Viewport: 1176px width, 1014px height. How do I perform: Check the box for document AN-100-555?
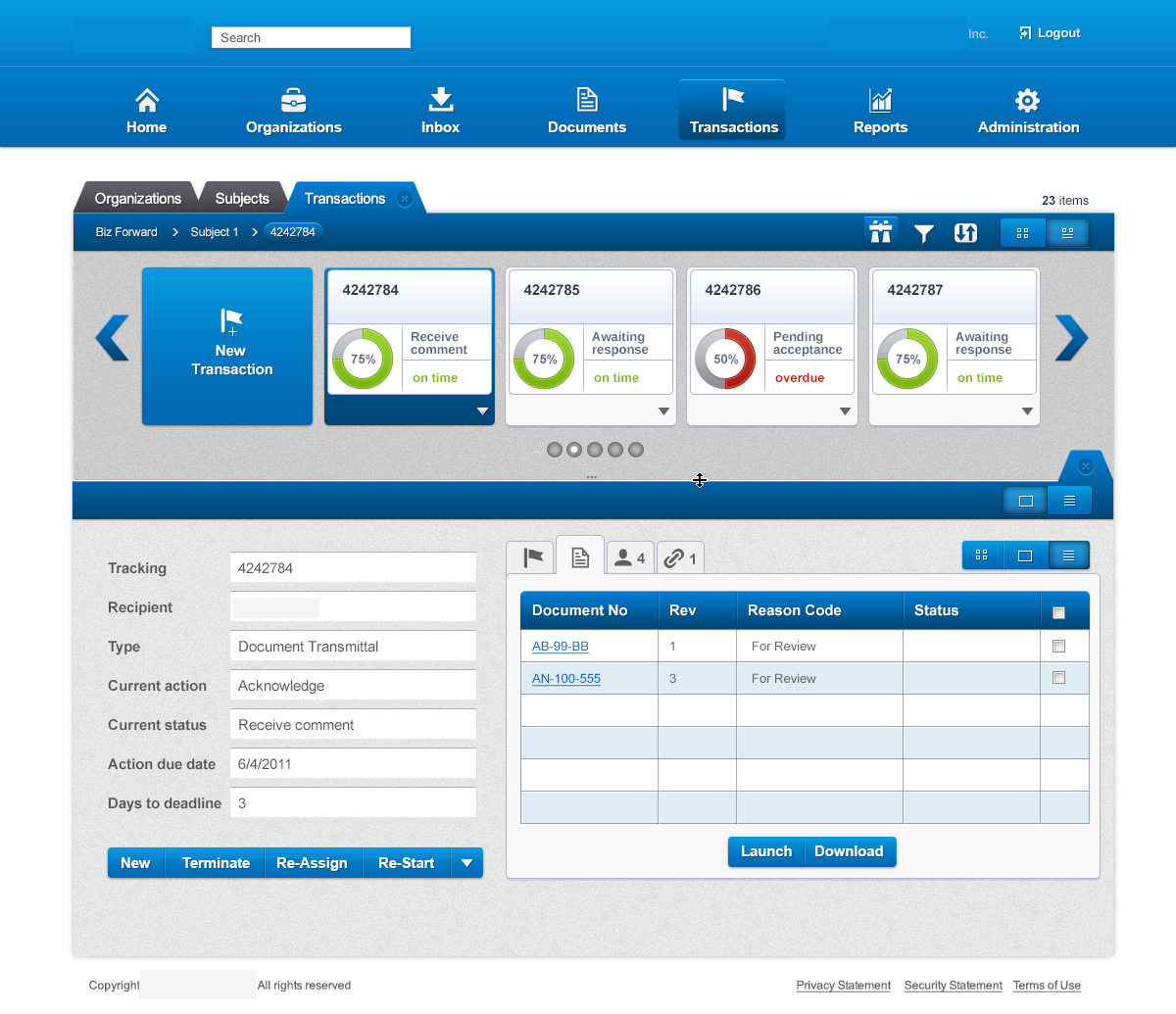click(1058, 678)
